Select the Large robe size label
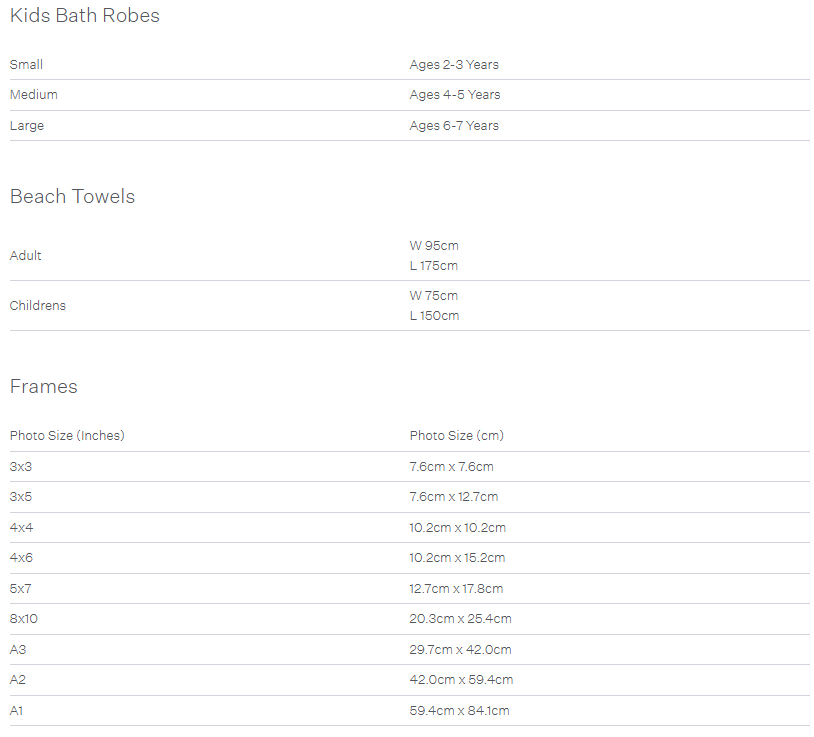 pyautogui.click(x=27, y=126)
